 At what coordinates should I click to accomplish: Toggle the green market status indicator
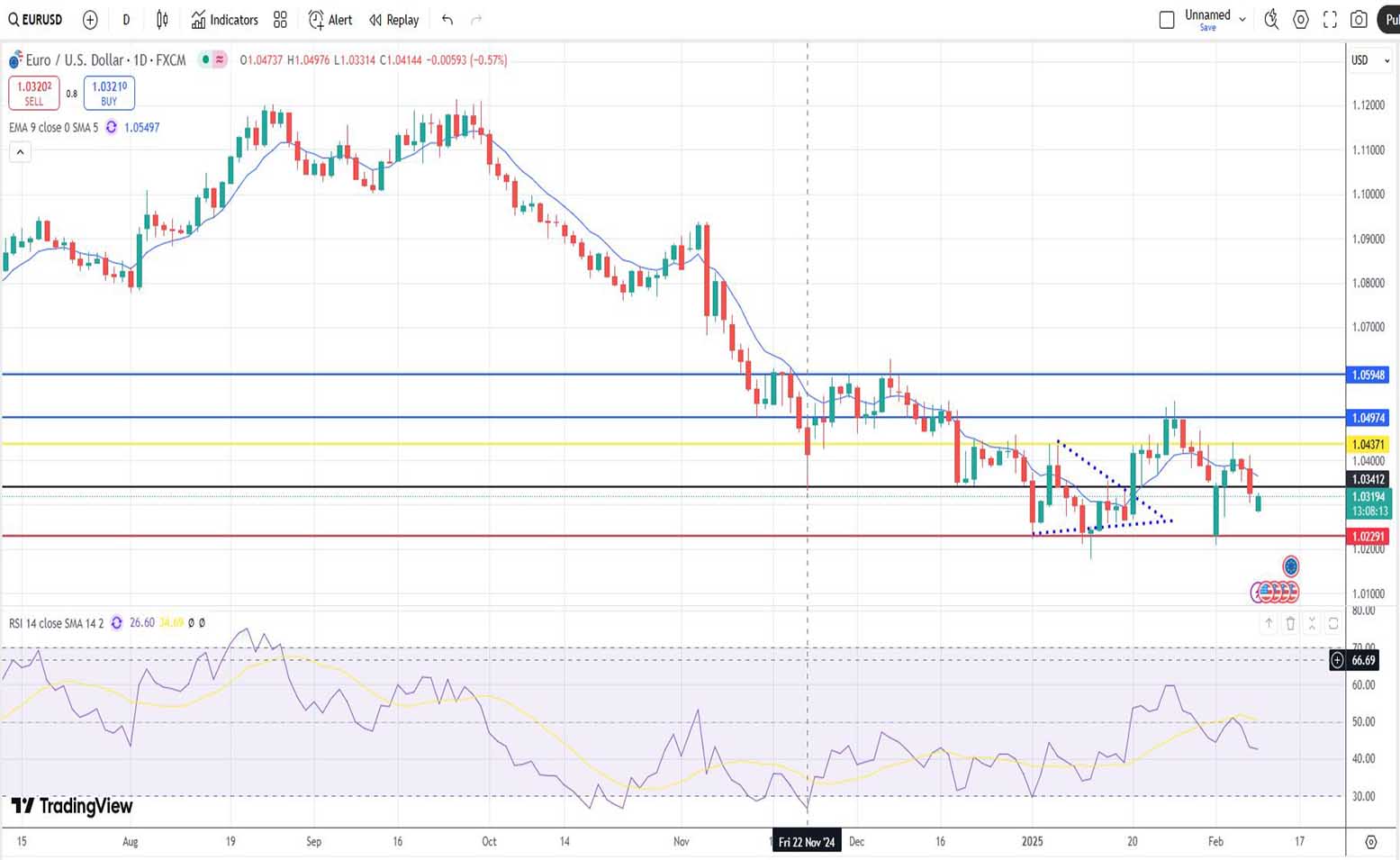pyautogui.click(x=206, y=60)
